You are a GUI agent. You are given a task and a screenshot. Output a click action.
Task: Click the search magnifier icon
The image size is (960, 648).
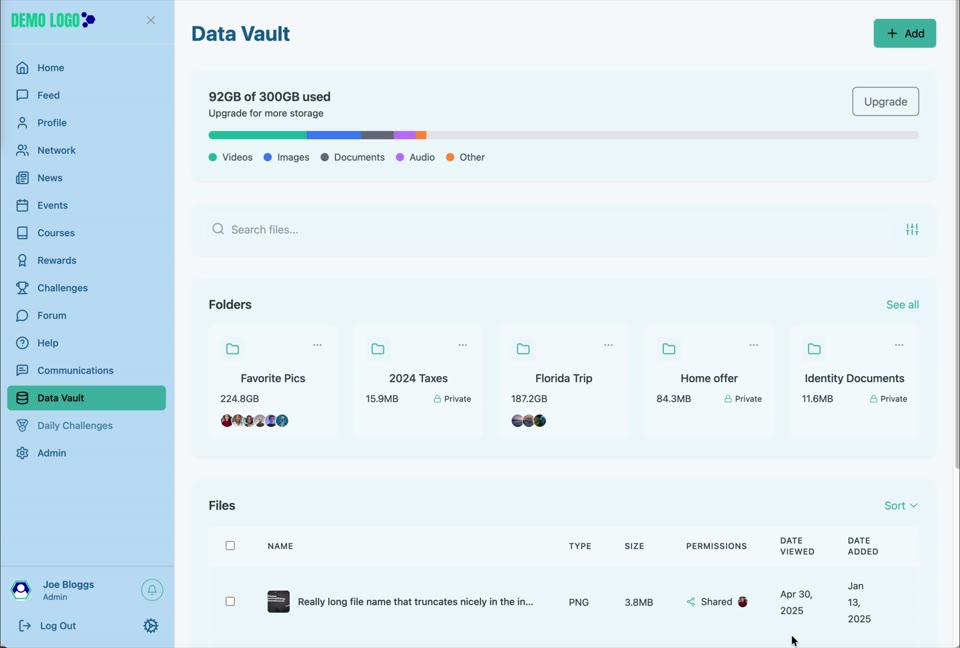(x=218, y=229)
